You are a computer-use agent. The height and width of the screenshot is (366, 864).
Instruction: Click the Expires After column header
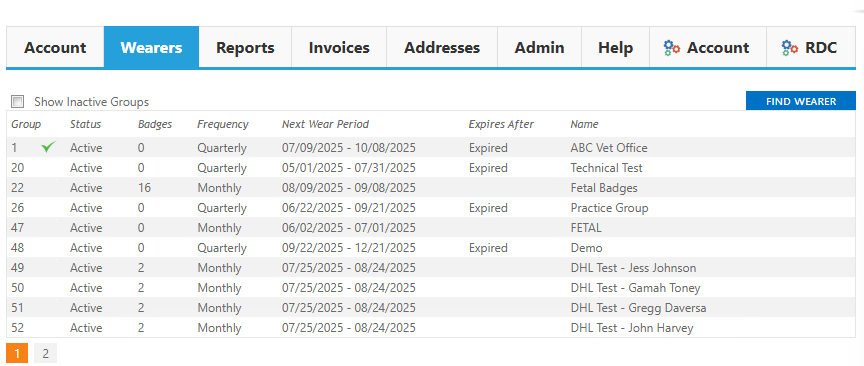(x=501, y=124)
